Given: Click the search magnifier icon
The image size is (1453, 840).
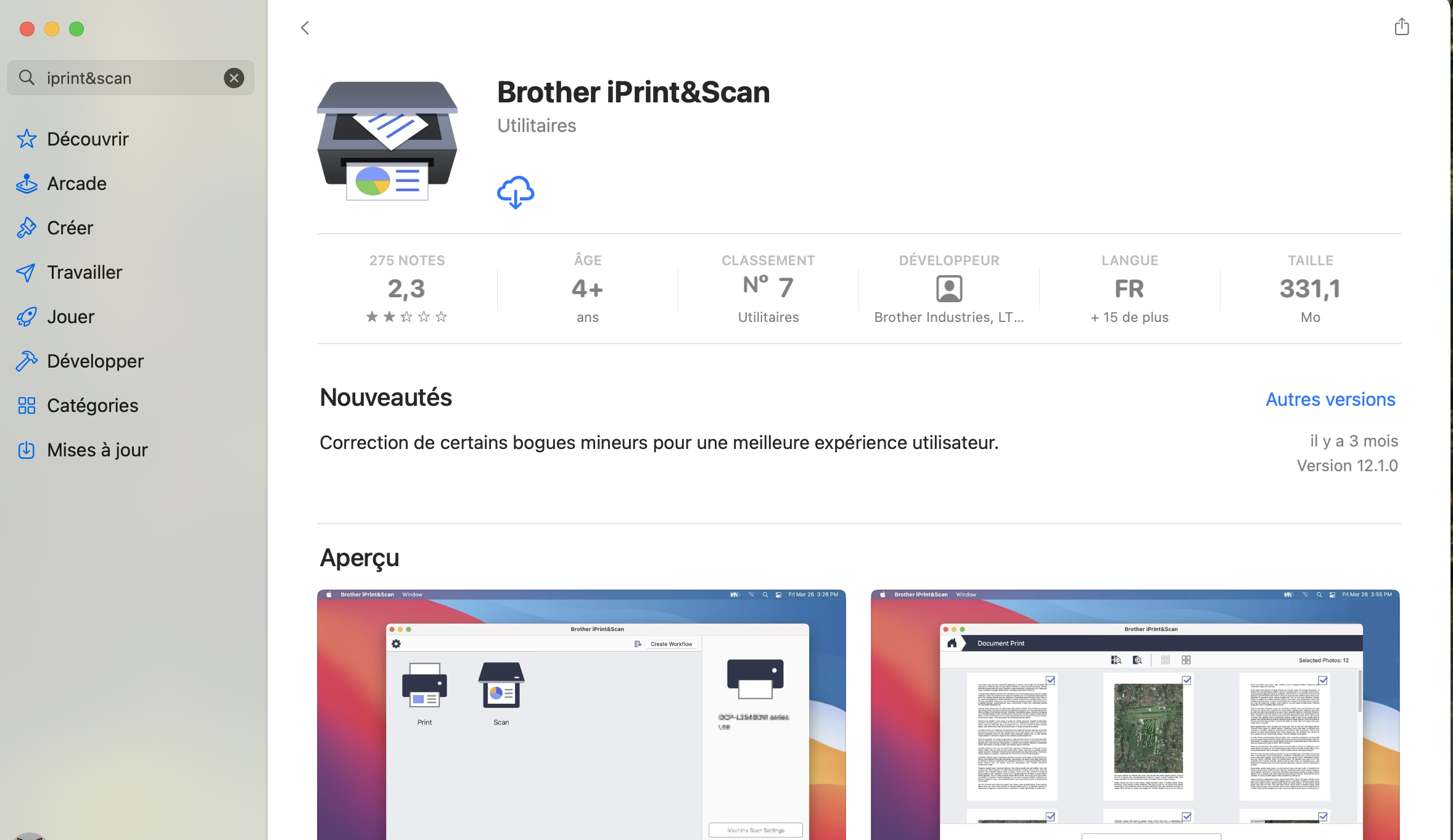Looking at the screenshot, I should coord(27,78).
